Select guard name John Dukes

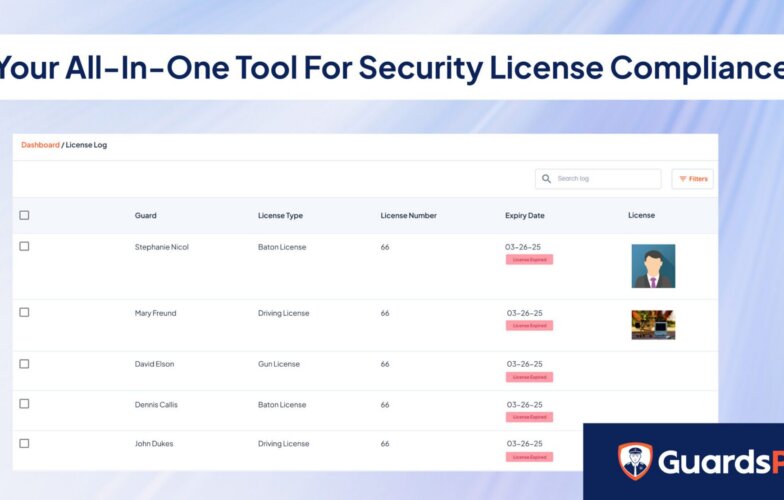(x=154, y=444)
